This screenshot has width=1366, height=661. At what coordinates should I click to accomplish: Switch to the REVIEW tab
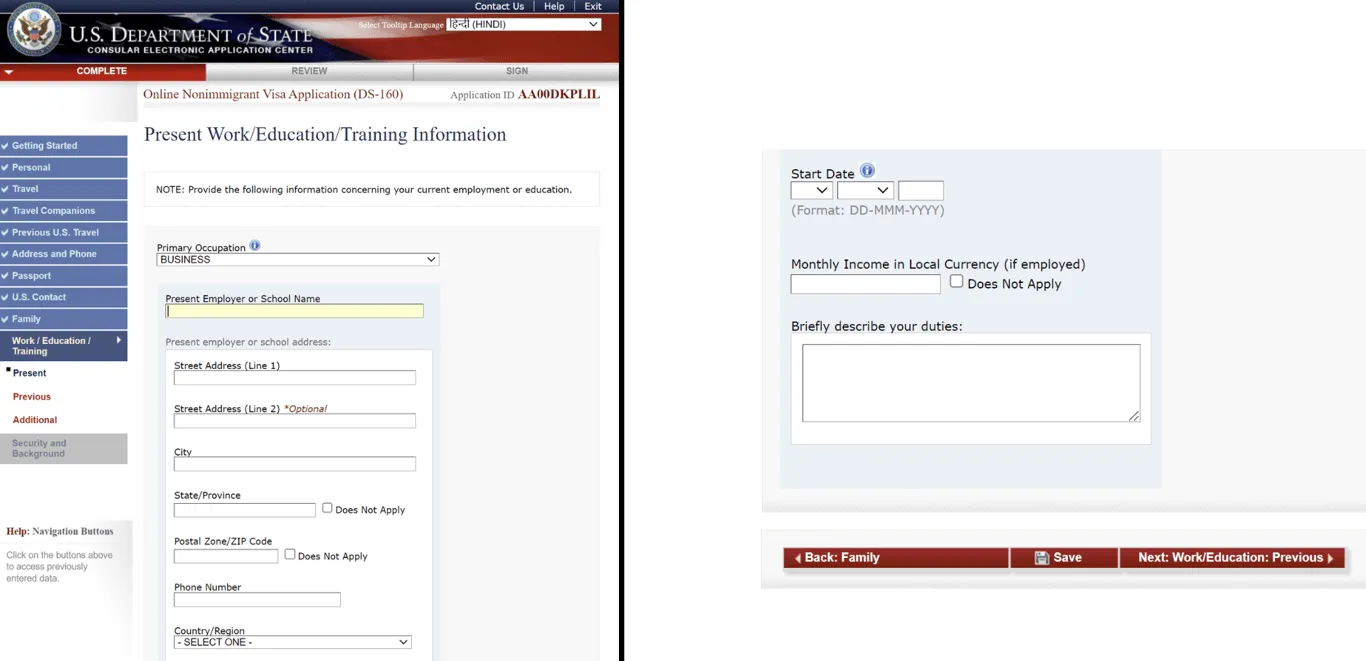click(x=309, y=71)
